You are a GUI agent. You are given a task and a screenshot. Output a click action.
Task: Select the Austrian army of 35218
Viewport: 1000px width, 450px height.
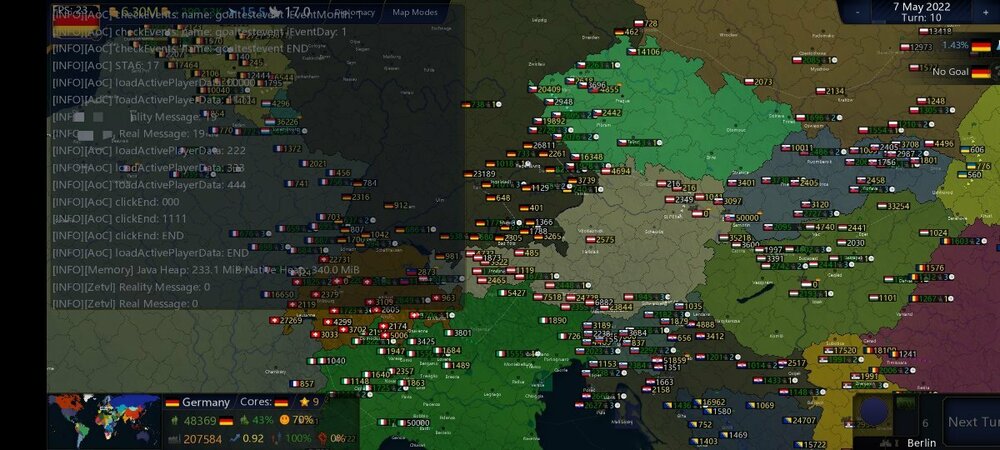coord(734,238)
